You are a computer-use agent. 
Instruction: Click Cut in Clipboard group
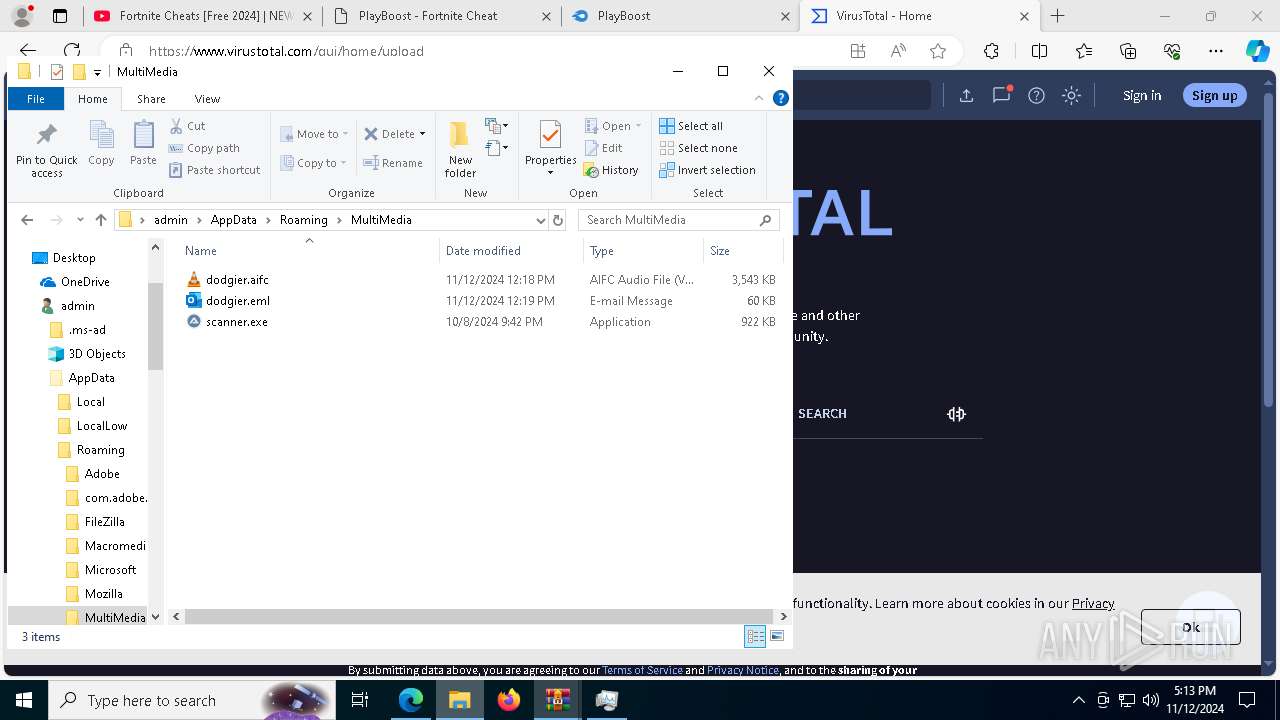click(187, 126)
